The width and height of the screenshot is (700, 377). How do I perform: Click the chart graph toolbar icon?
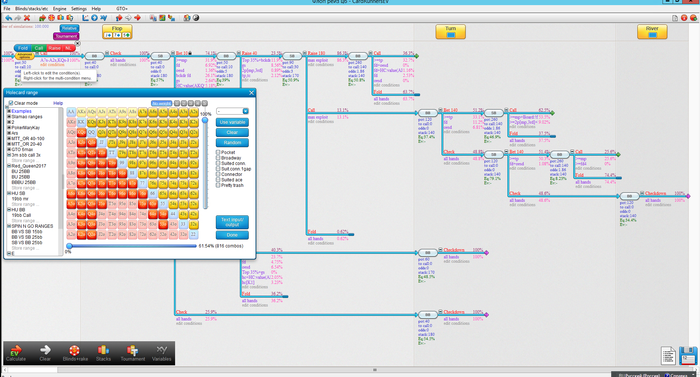point(85,18)
